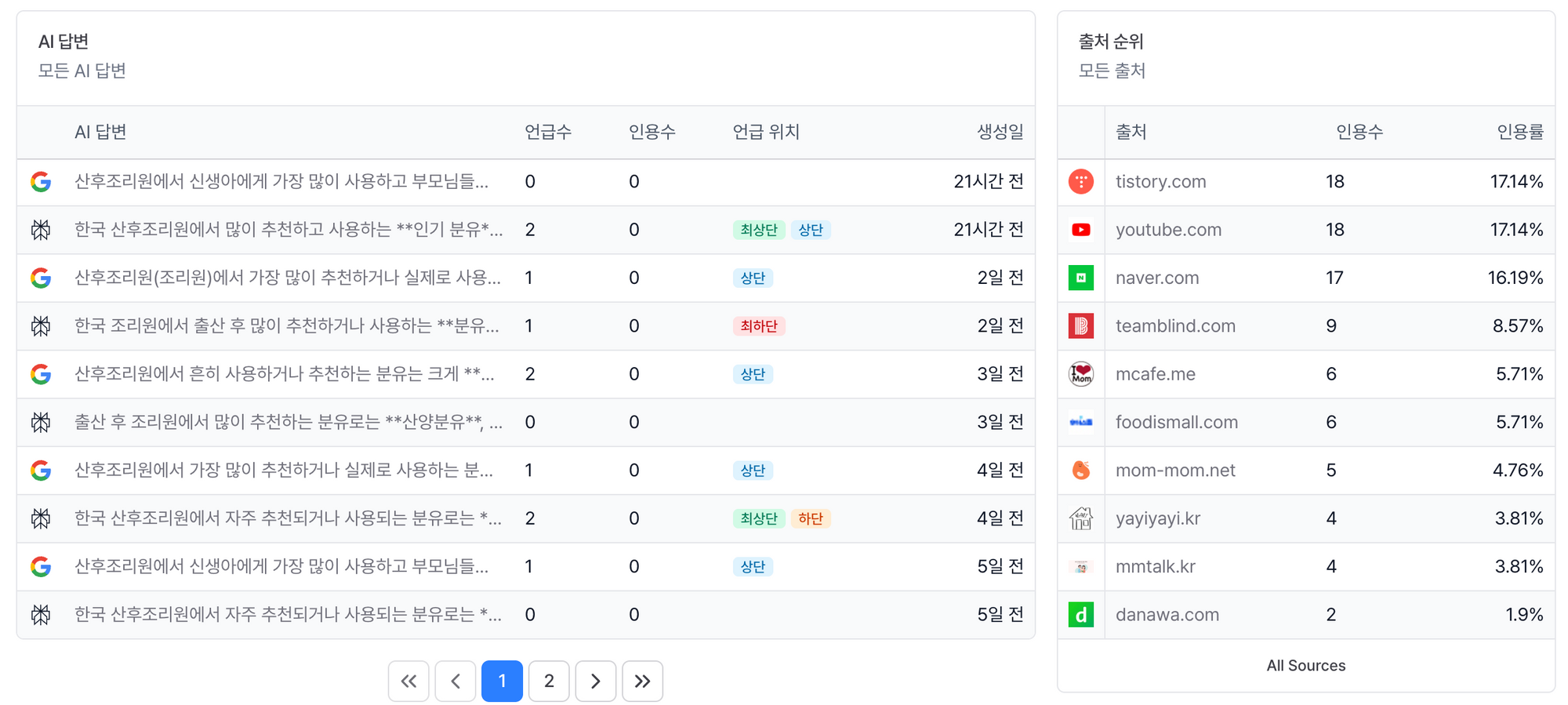Image resolution: width=1568 pixels, height=705 pixels.
Task: Jump to first page with double arrow
Action: pyautogui.click(x=408, y=681)
